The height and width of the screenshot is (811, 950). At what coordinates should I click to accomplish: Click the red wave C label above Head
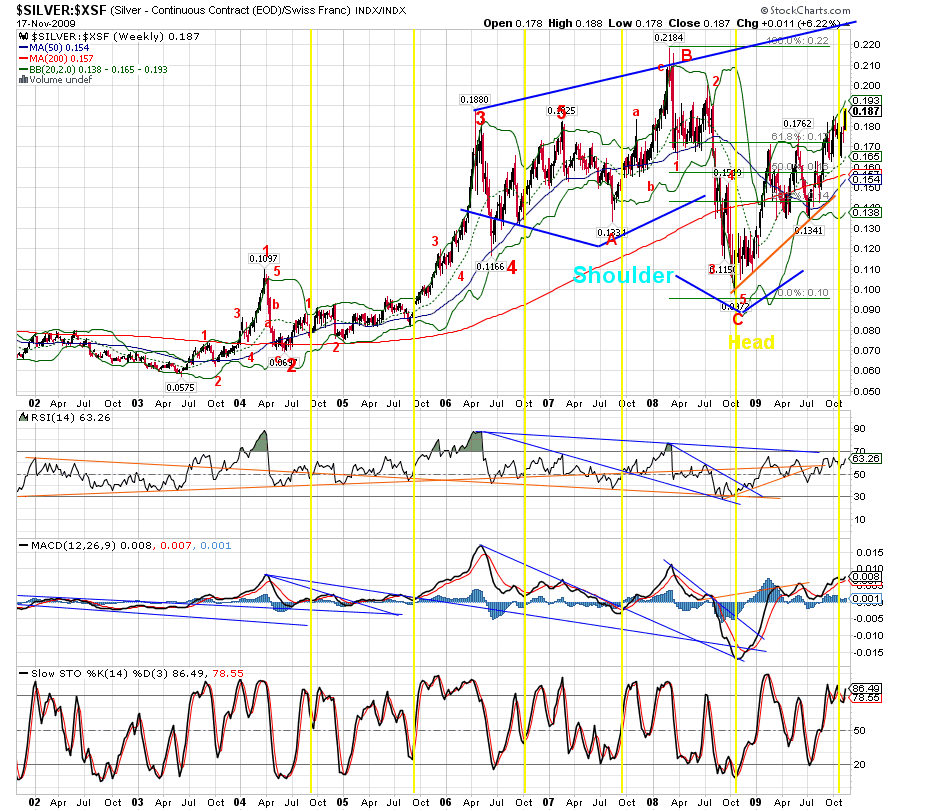coord(737,320)
